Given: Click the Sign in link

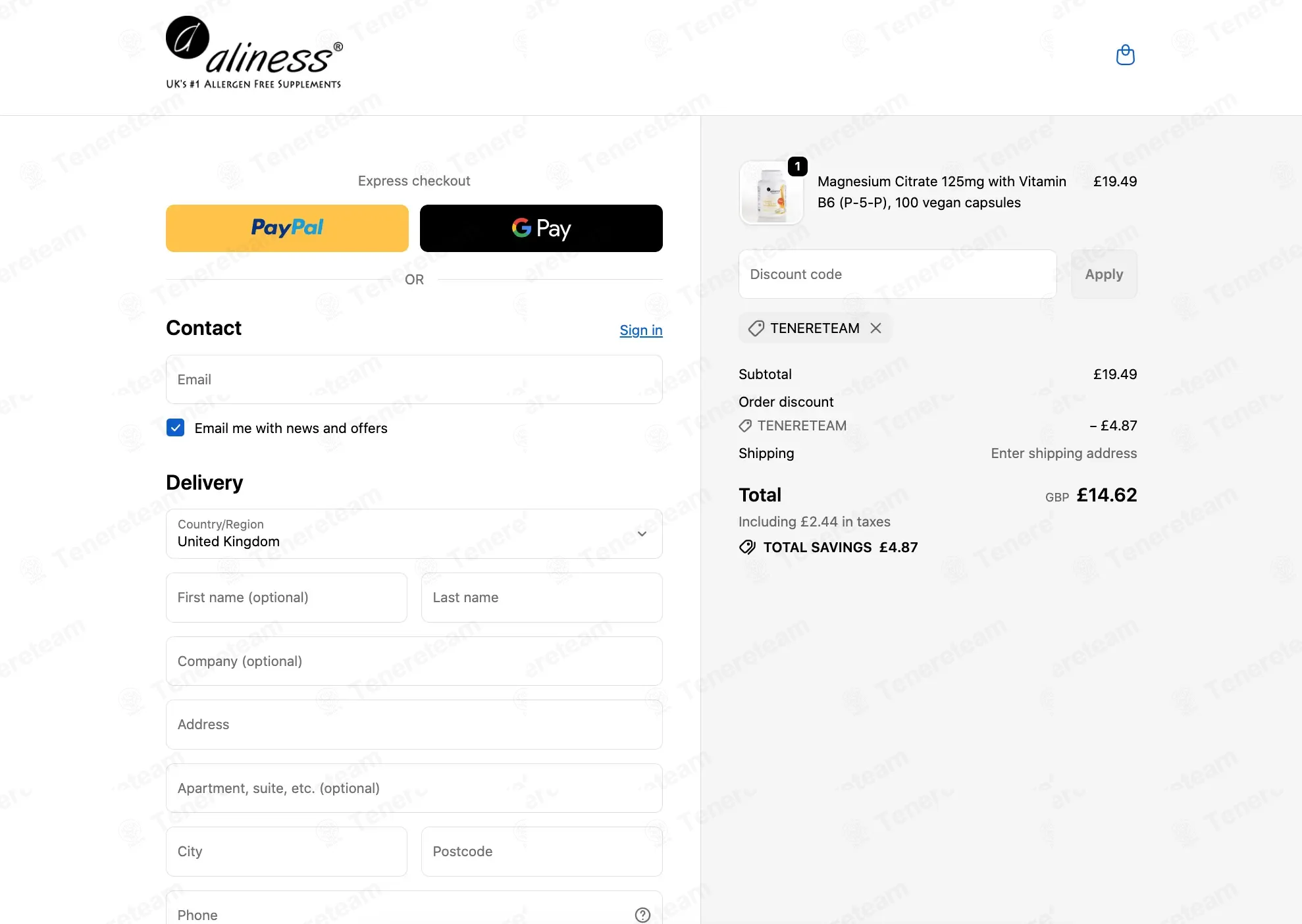Looking at the screenshot, I should [x=640, y=330].
